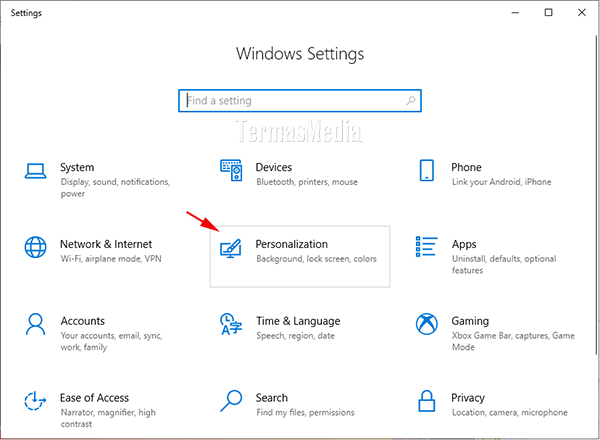The height and width of the screenshot is (440, 600).
Task: Click the magnifier icon in the search box
Action: pyautogui.click(x=411, y=101)
